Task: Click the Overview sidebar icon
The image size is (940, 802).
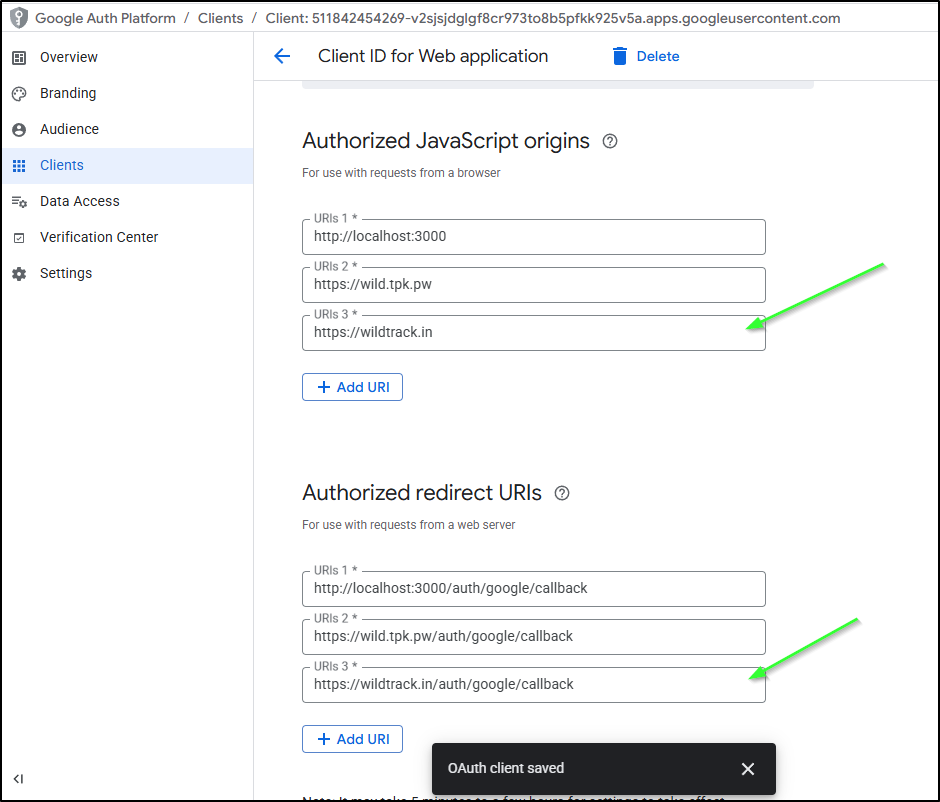Action: (x=19, y=58)
